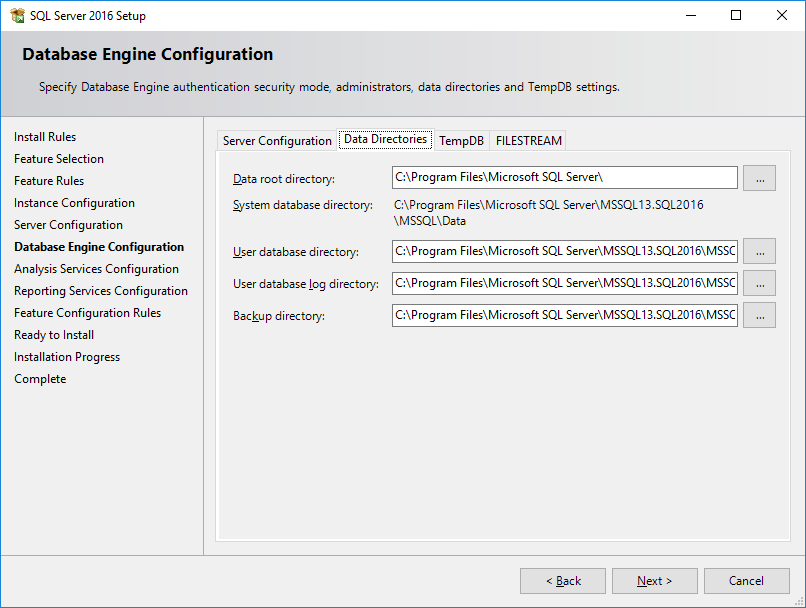
Task: Click the User database directory input field
Action: [x=564, y=251]
